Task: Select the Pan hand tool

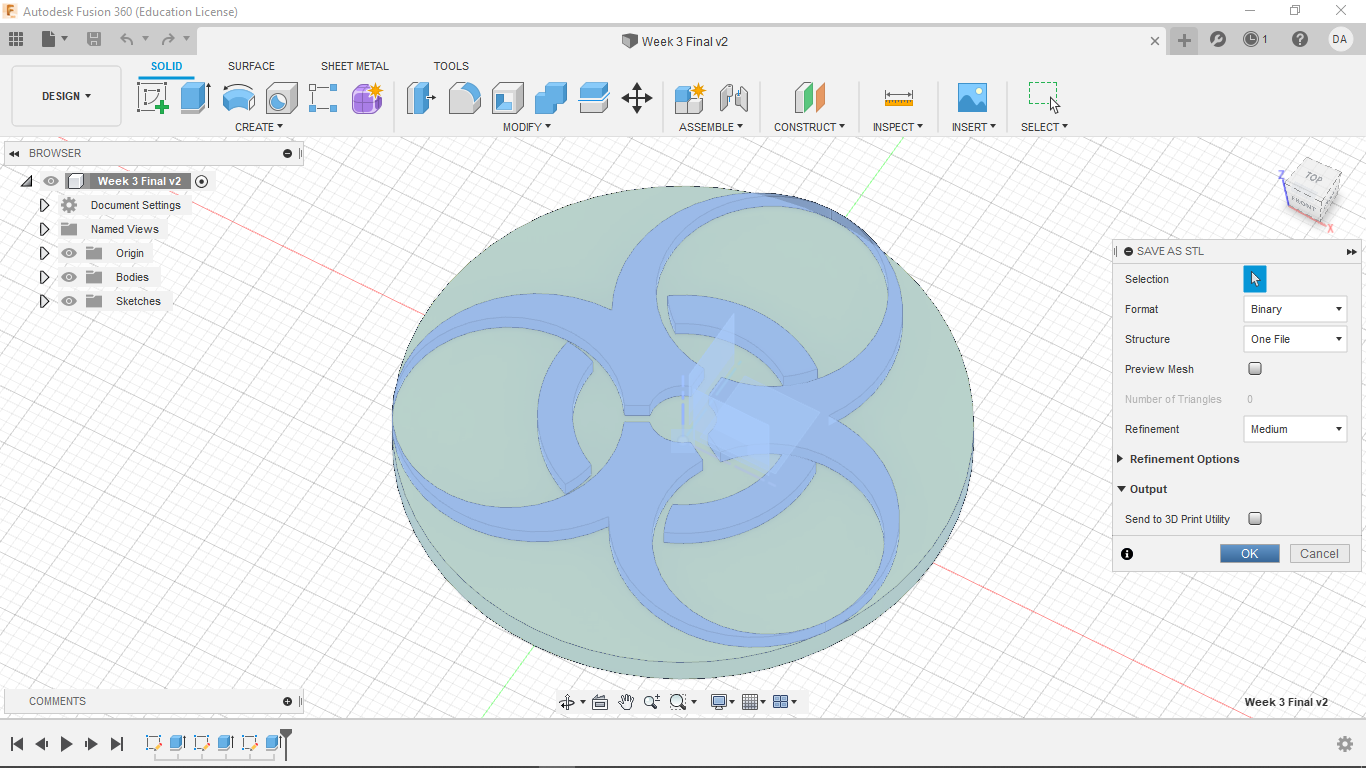Action: pyautogui.click(x=626, y=702)
